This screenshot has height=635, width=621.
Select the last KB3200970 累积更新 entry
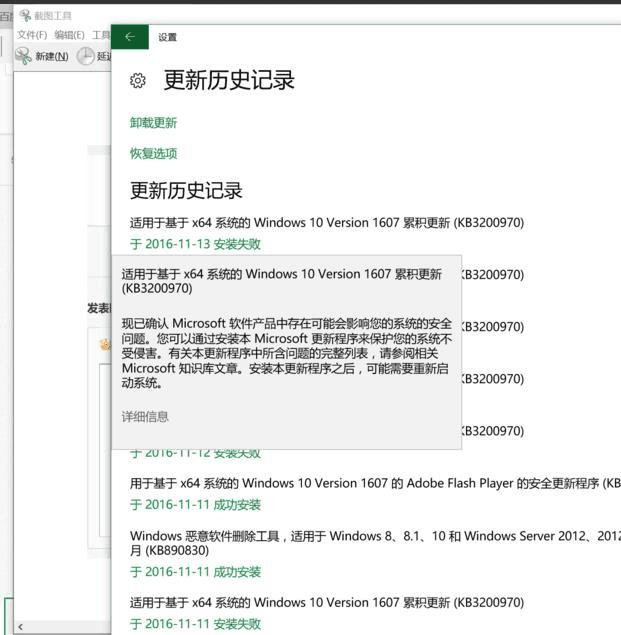327,603
